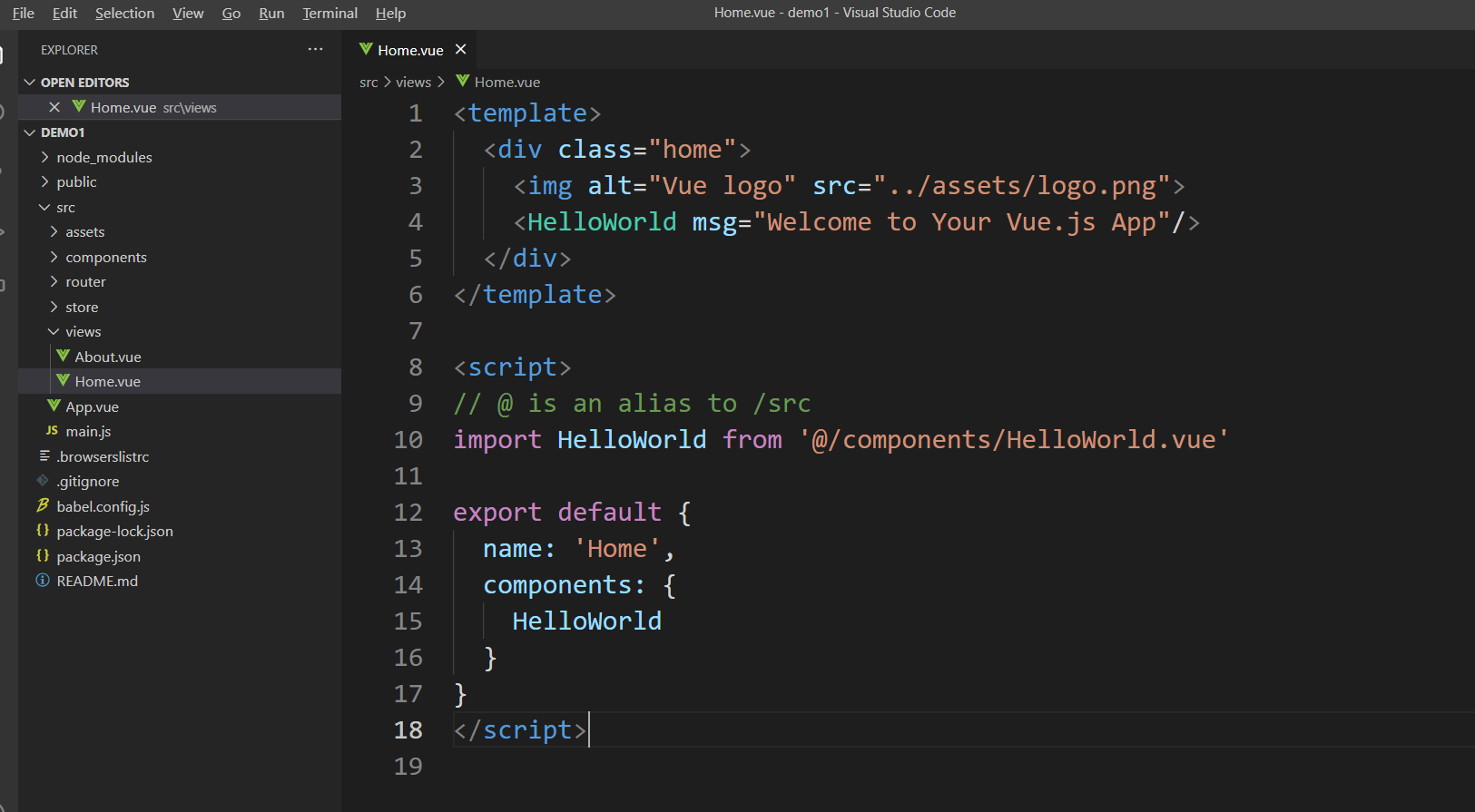Click the git icon beside .gitignore
The height and width of the screenshot is (812, 1475).
click(43, 480)
